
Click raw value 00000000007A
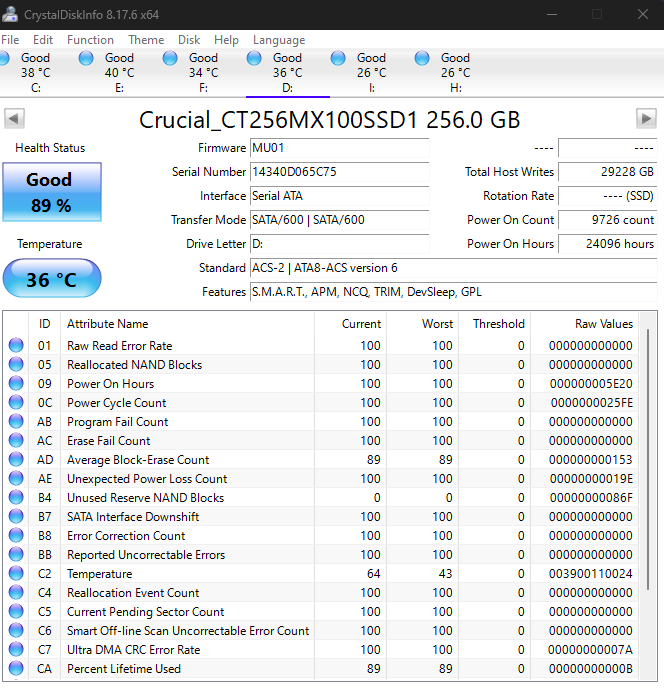click(x=590, y=649)
